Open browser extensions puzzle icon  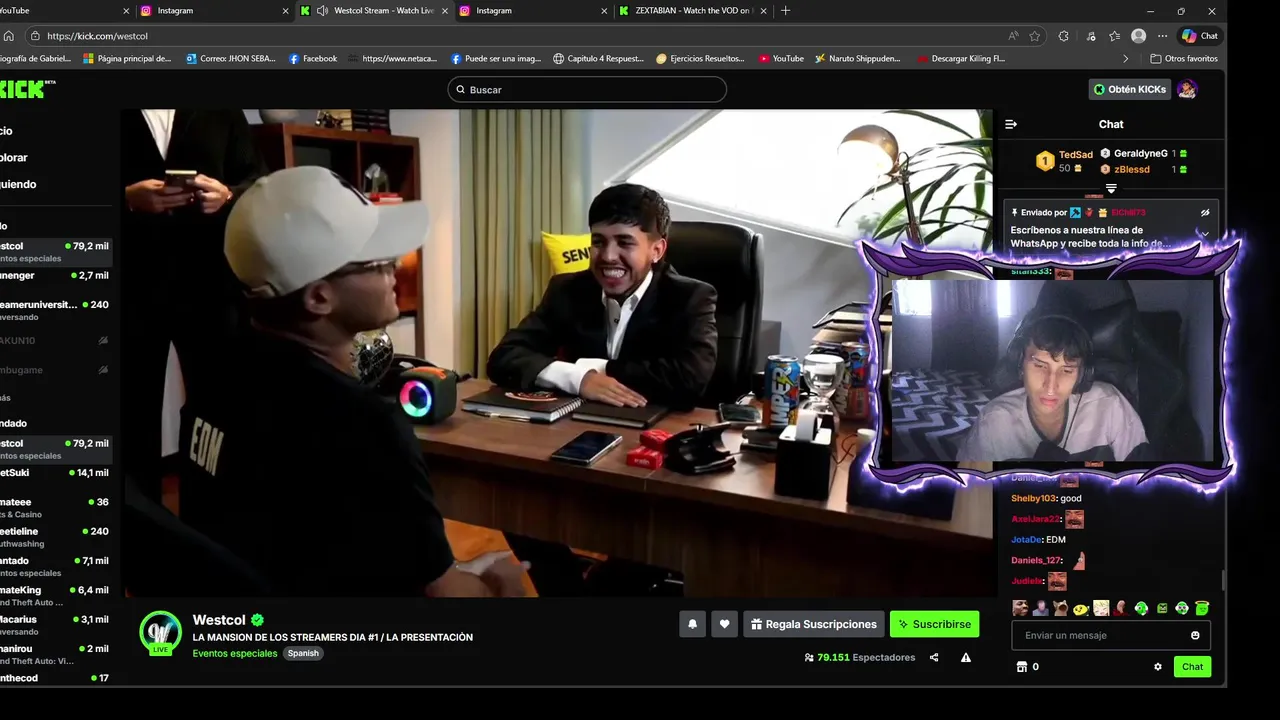tap(1063, 36)
